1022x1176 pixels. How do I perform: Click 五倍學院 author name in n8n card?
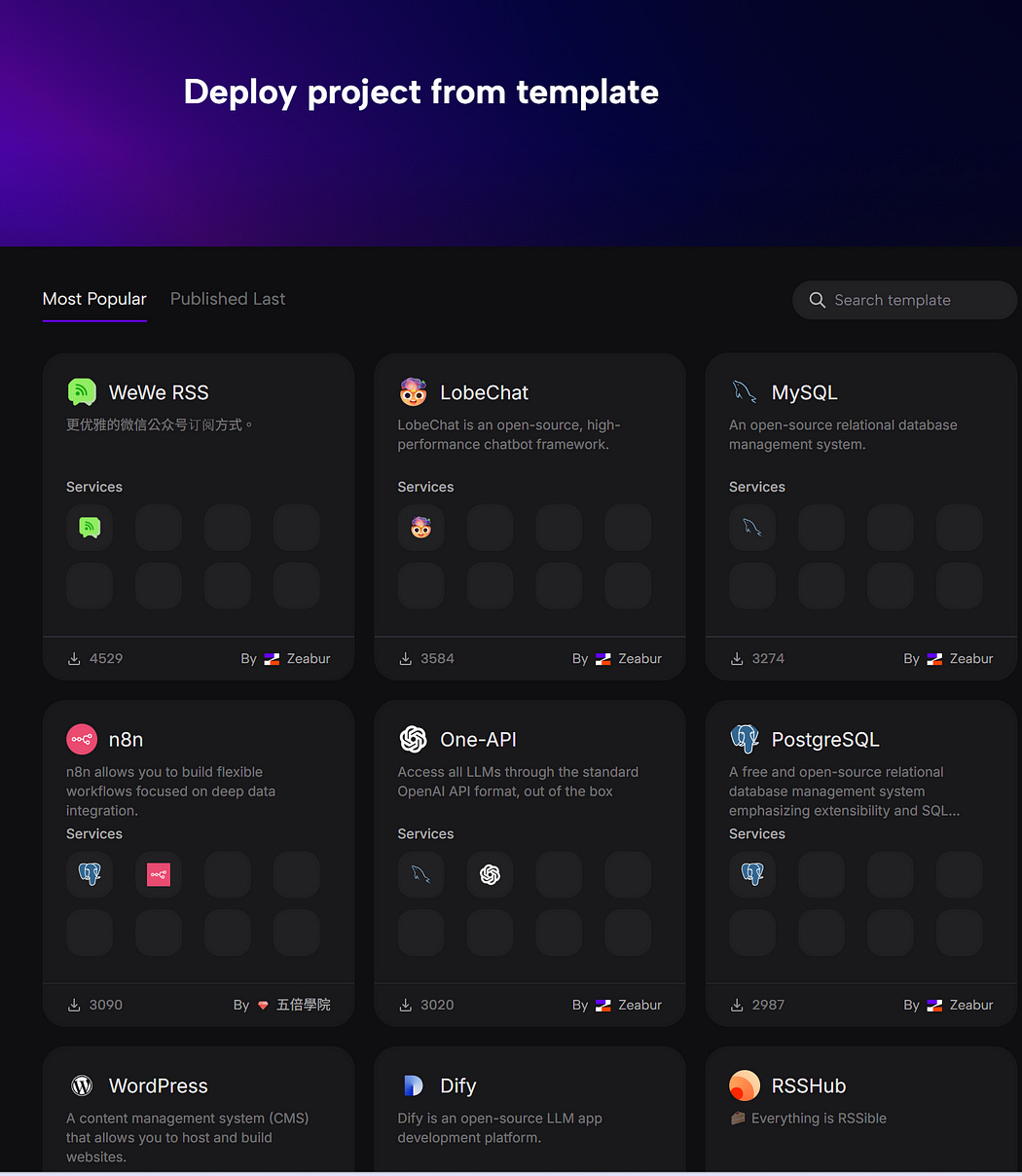point(304,1005)
